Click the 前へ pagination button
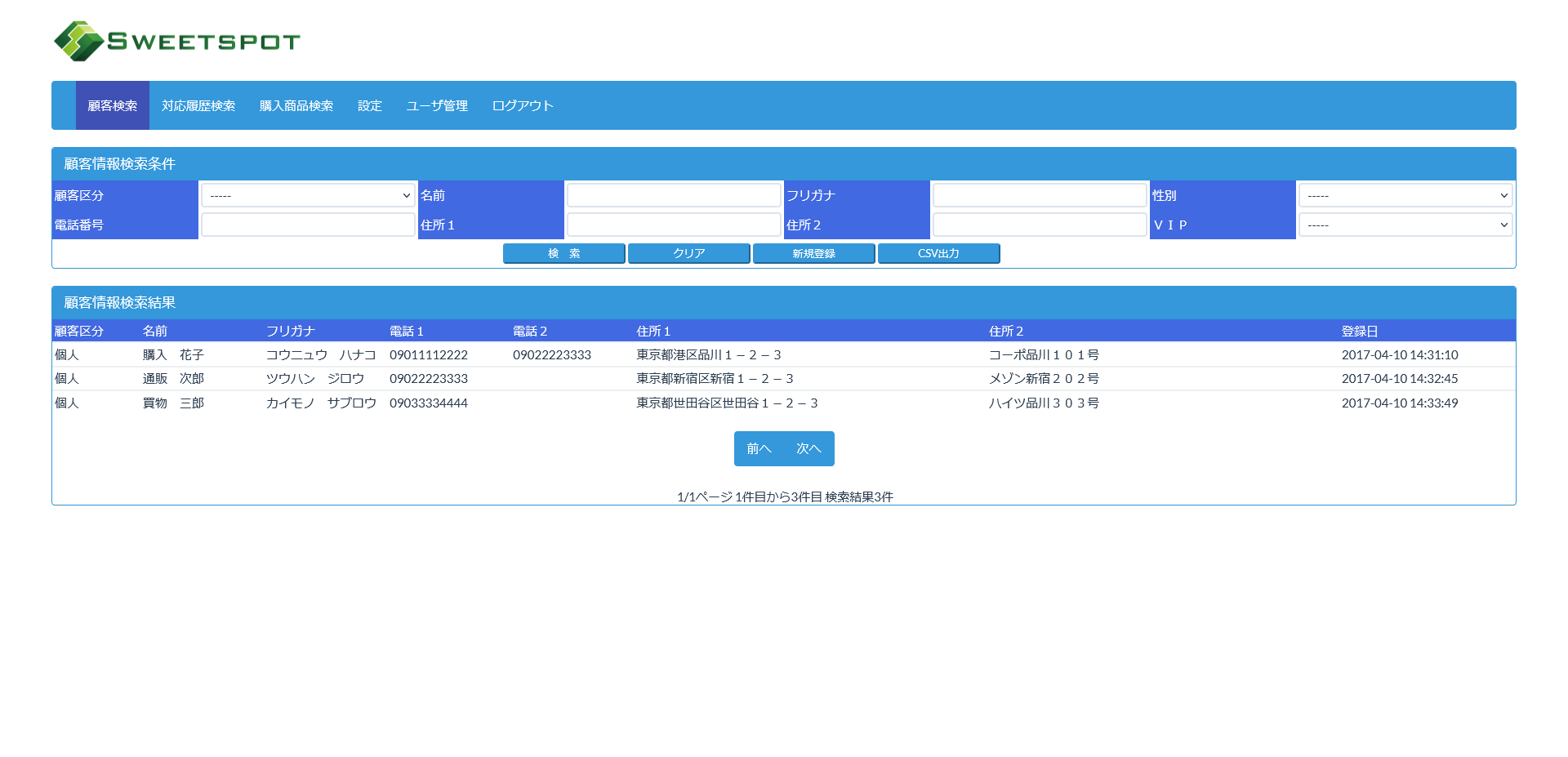This screenshot has height=757, width=1568. point(760,448)
